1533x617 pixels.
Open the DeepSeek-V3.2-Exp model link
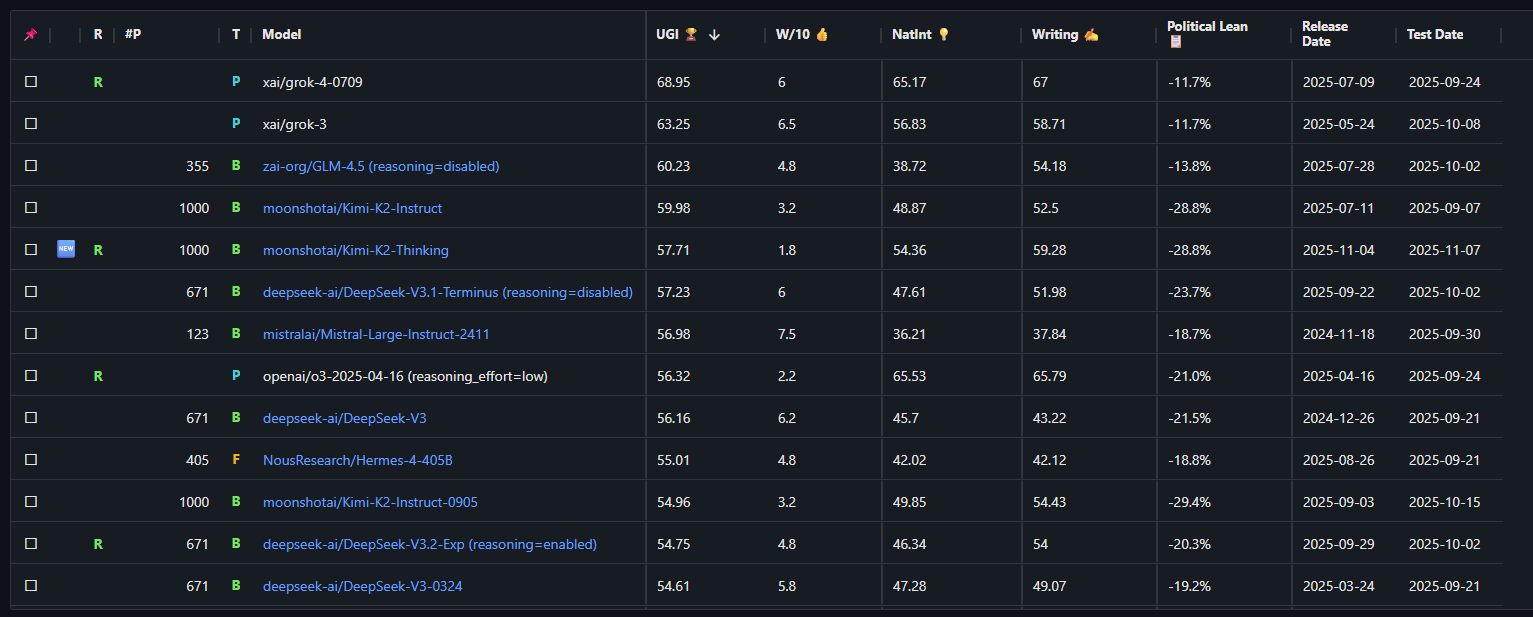pos(430,545)
